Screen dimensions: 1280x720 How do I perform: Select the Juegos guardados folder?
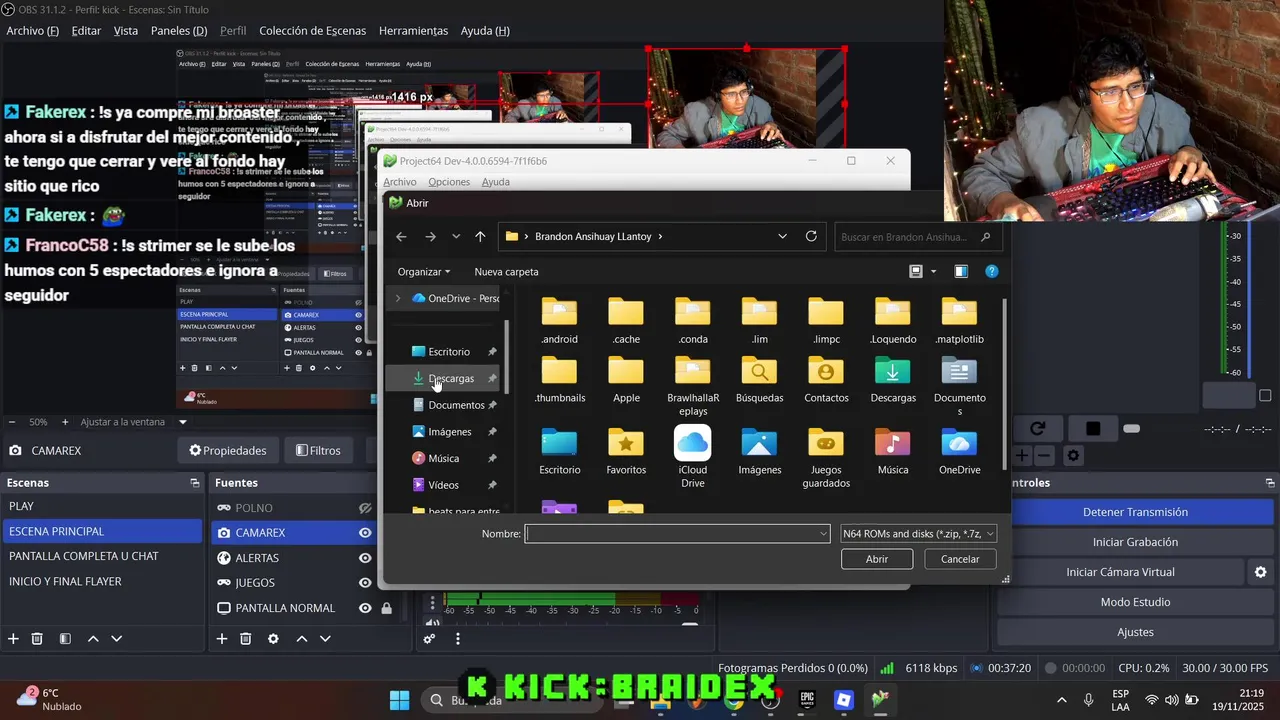(826, 457)
